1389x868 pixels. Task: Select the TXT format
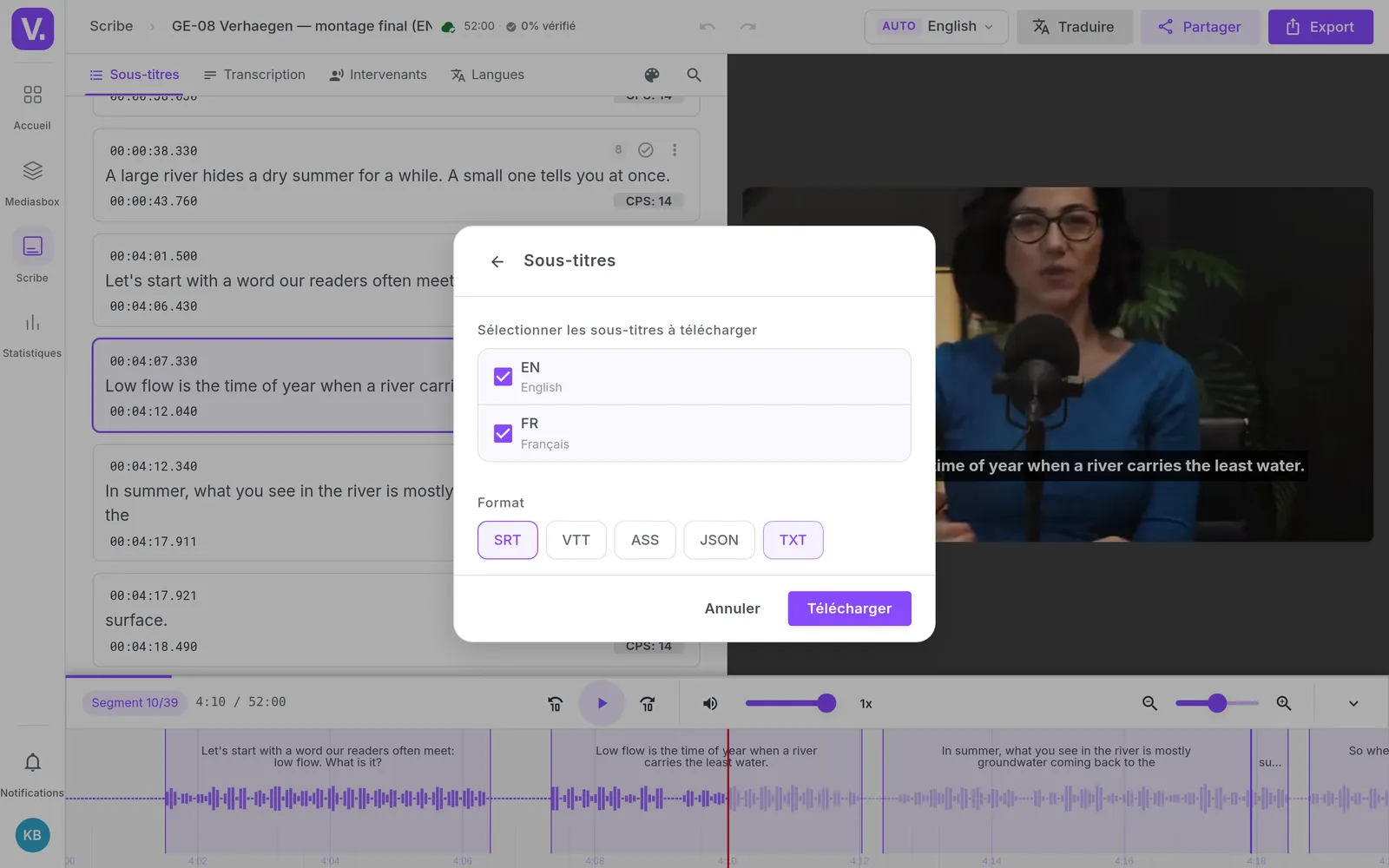tap(793, 540)
